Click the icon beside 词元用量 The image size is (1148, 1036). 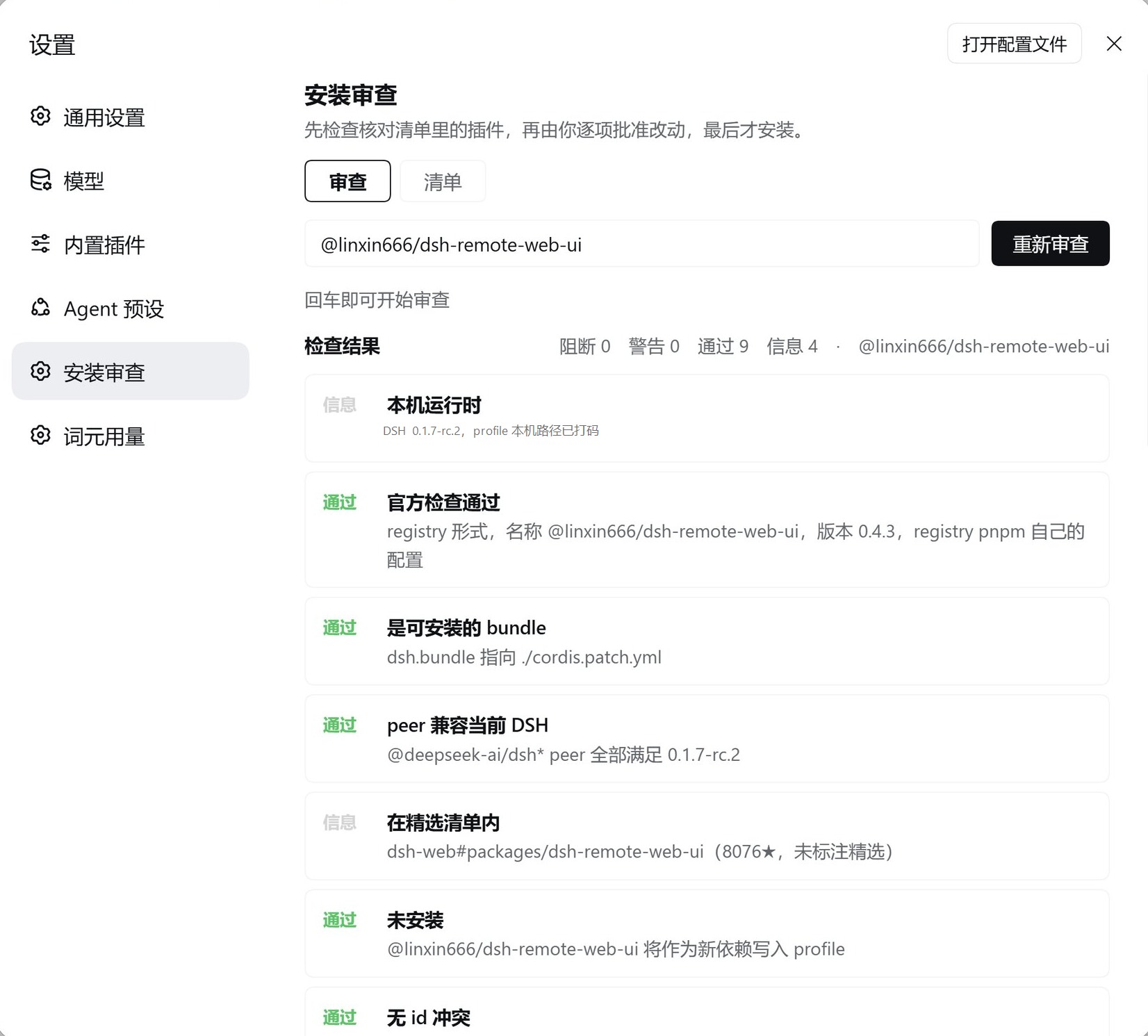[40, 435]
